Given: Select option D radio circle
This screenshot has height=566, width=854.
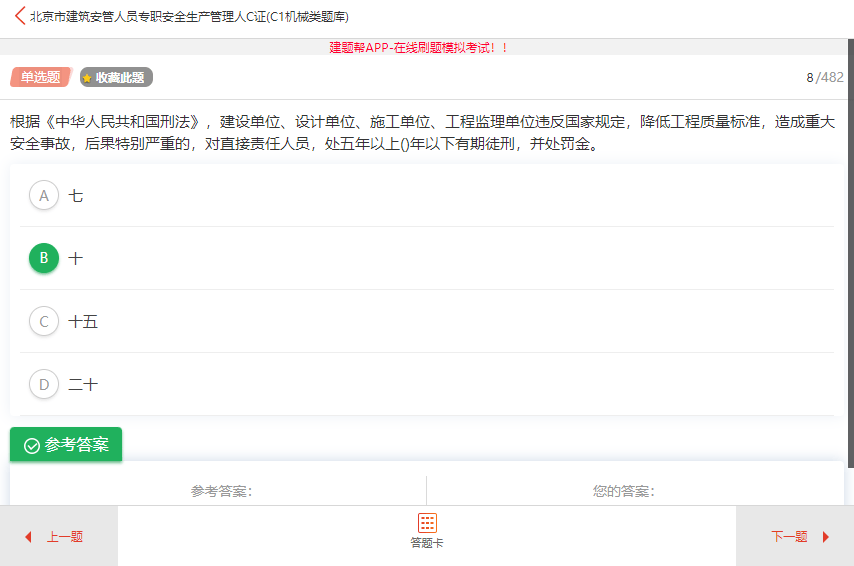Looking at the screenshot, I should tap(44, 385).
